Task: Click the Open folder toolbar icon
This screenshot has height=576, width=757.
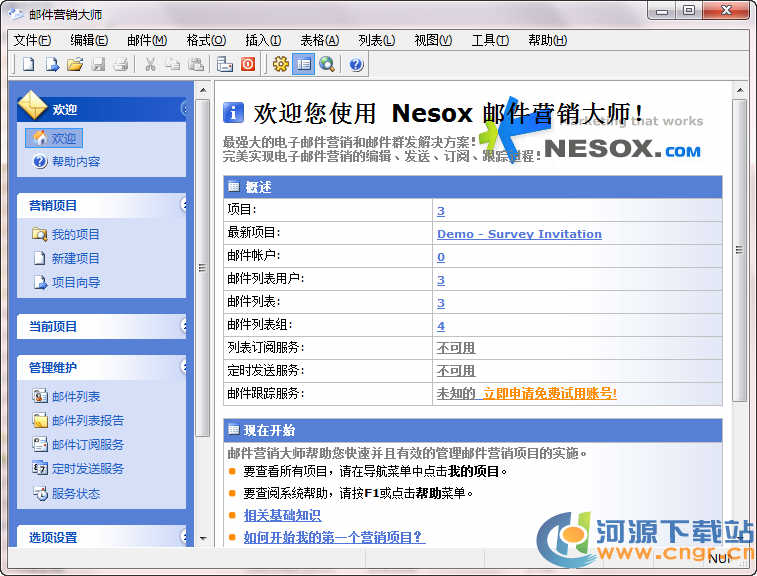Action: pyautogui.click(x=75, y=64)
